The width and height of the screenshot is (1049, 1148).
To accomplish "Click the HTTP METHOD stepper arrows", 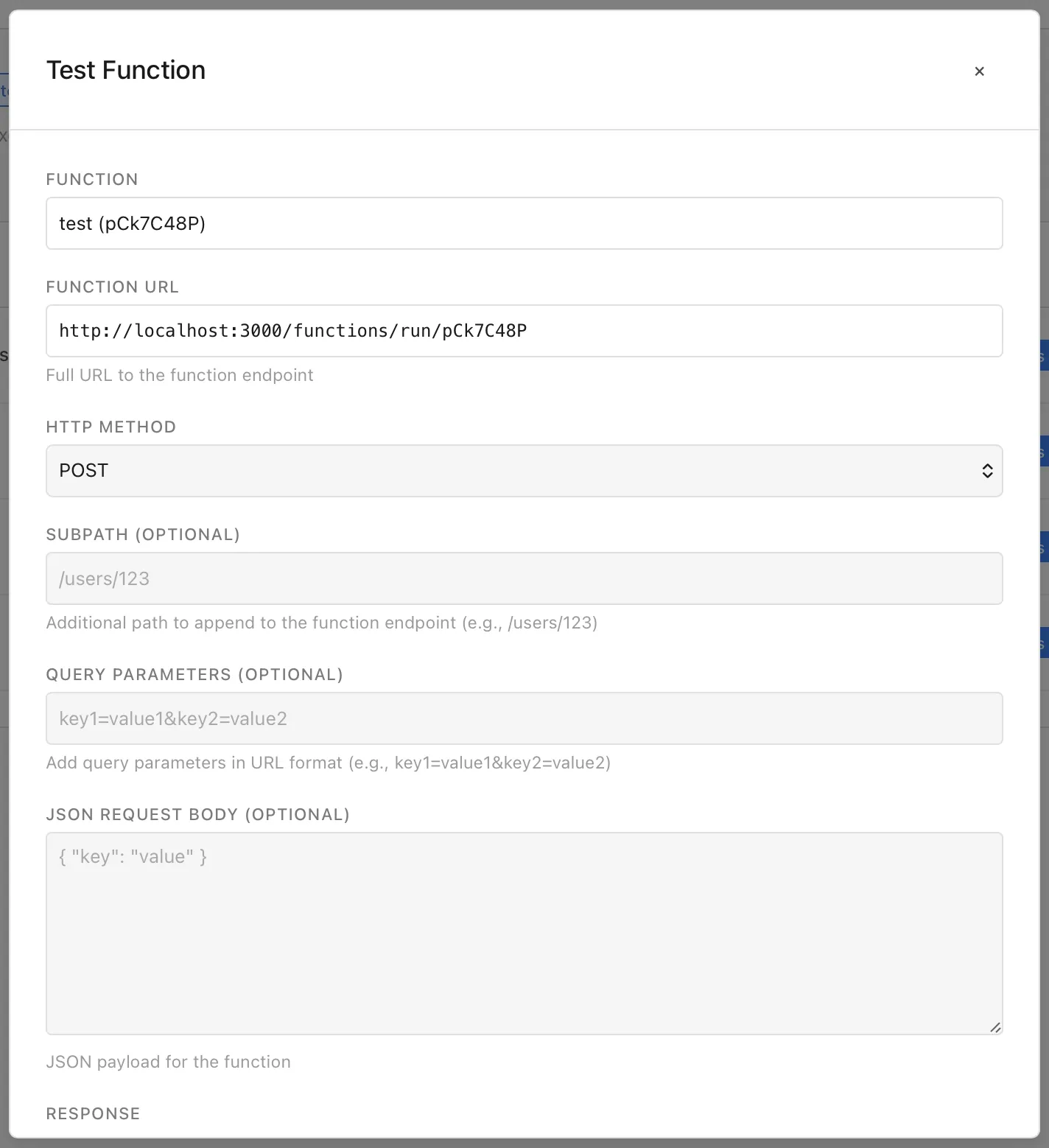I will [987, 471].
